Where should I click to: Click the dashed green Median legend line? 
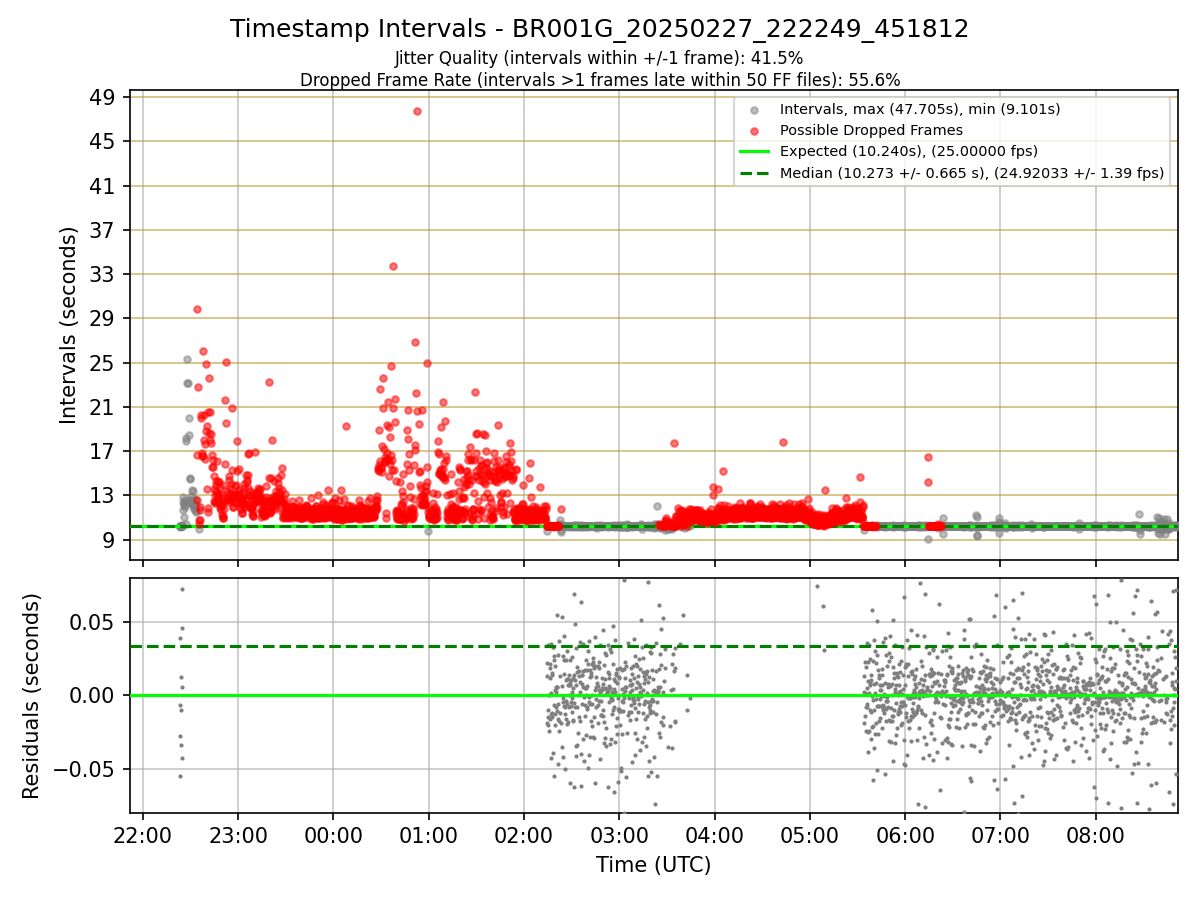click(x=755, y=173)
